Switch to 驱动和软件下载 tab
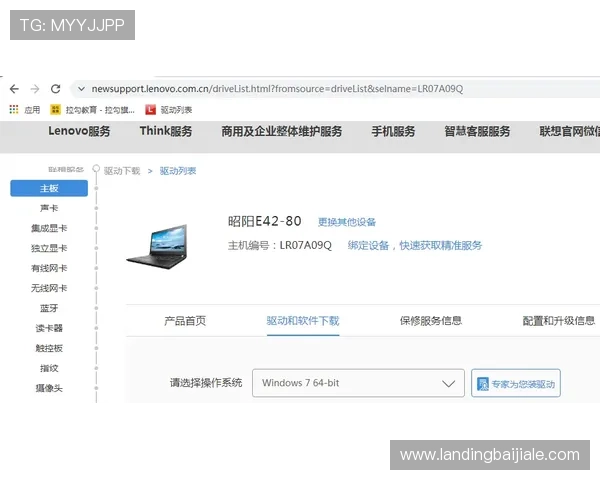600x480 pixels. point(303,321)
